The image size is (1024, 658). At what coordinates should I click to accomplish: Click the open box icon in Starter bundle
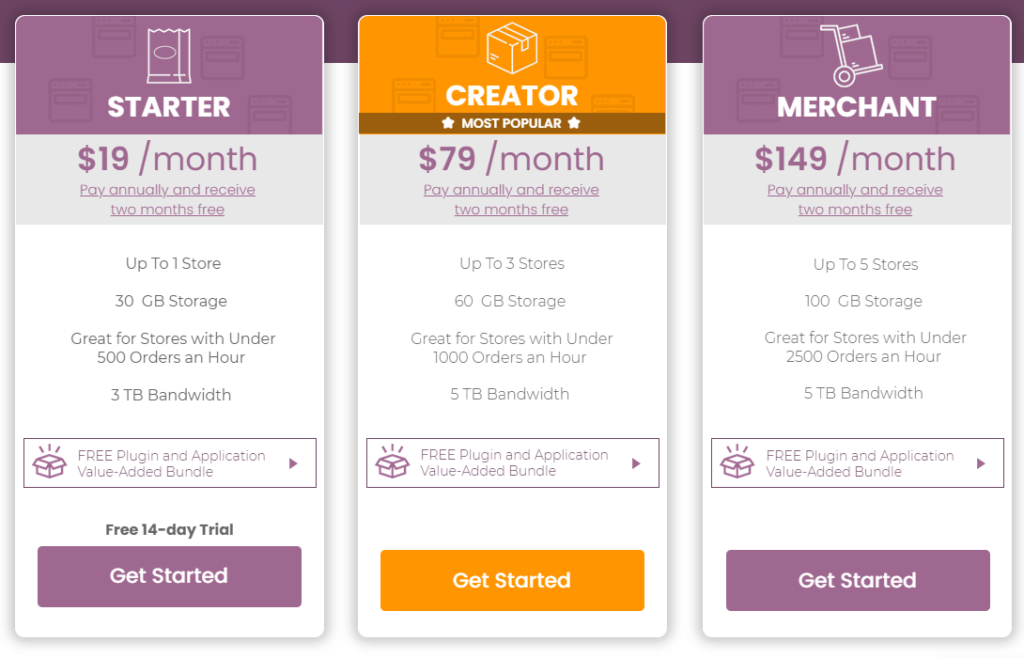(x=50, y=462)
